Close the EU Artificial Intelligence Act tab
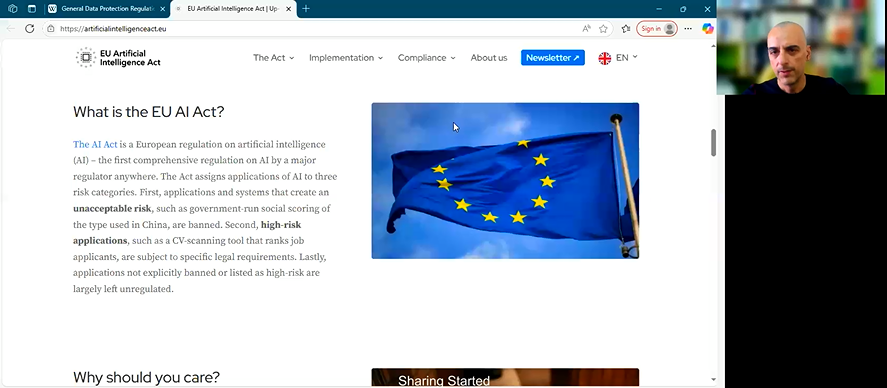This screenshot has width=887, height=388. [288, 9]
